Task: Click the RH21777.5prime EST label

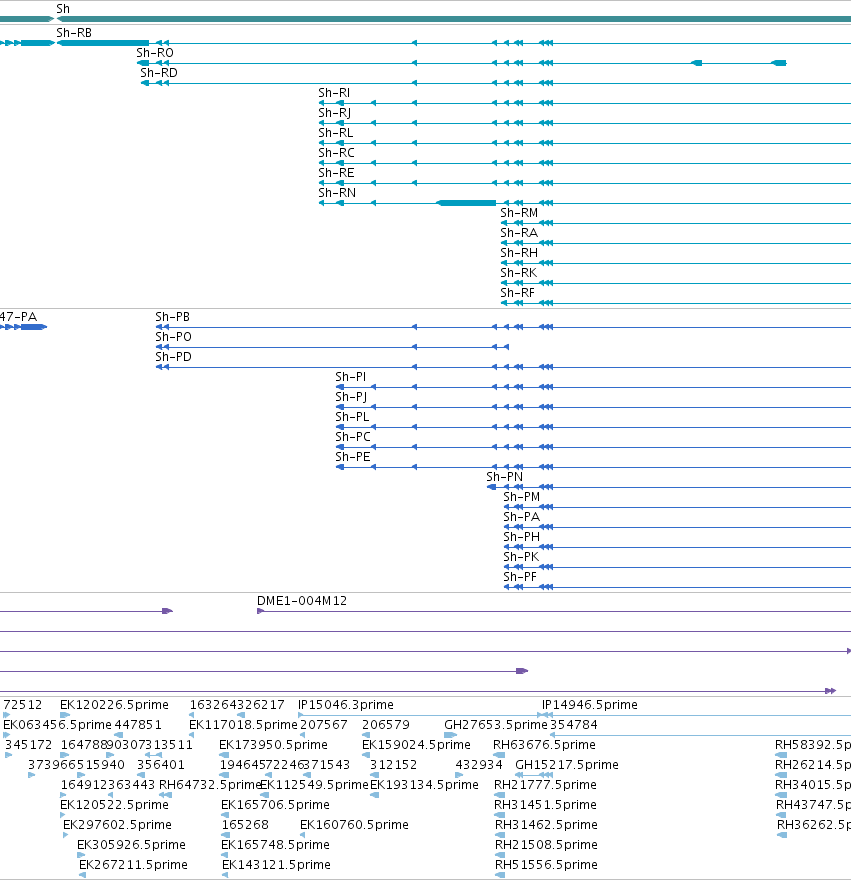Action: 546,785
